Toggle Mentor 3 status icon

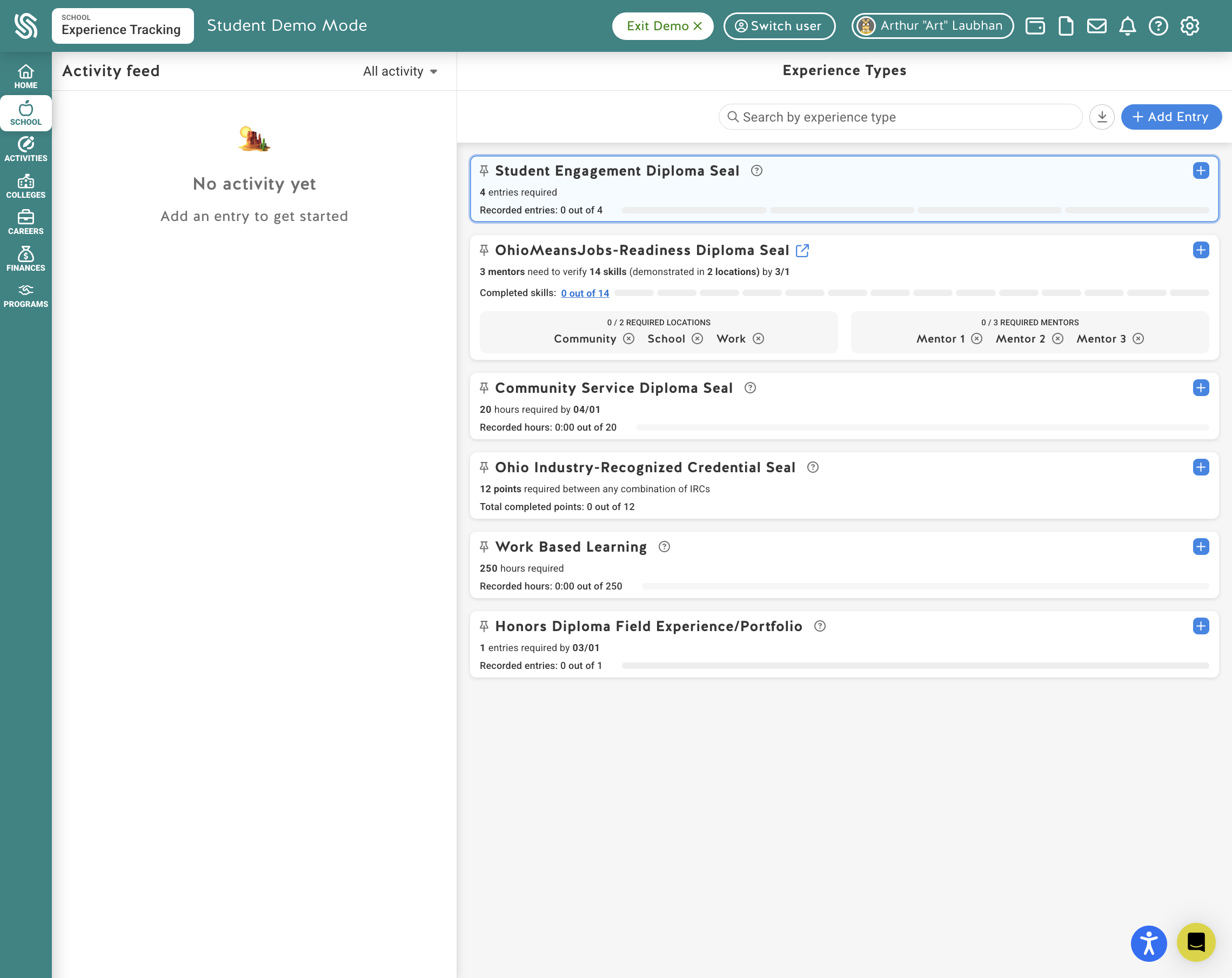coord(1139,339)
